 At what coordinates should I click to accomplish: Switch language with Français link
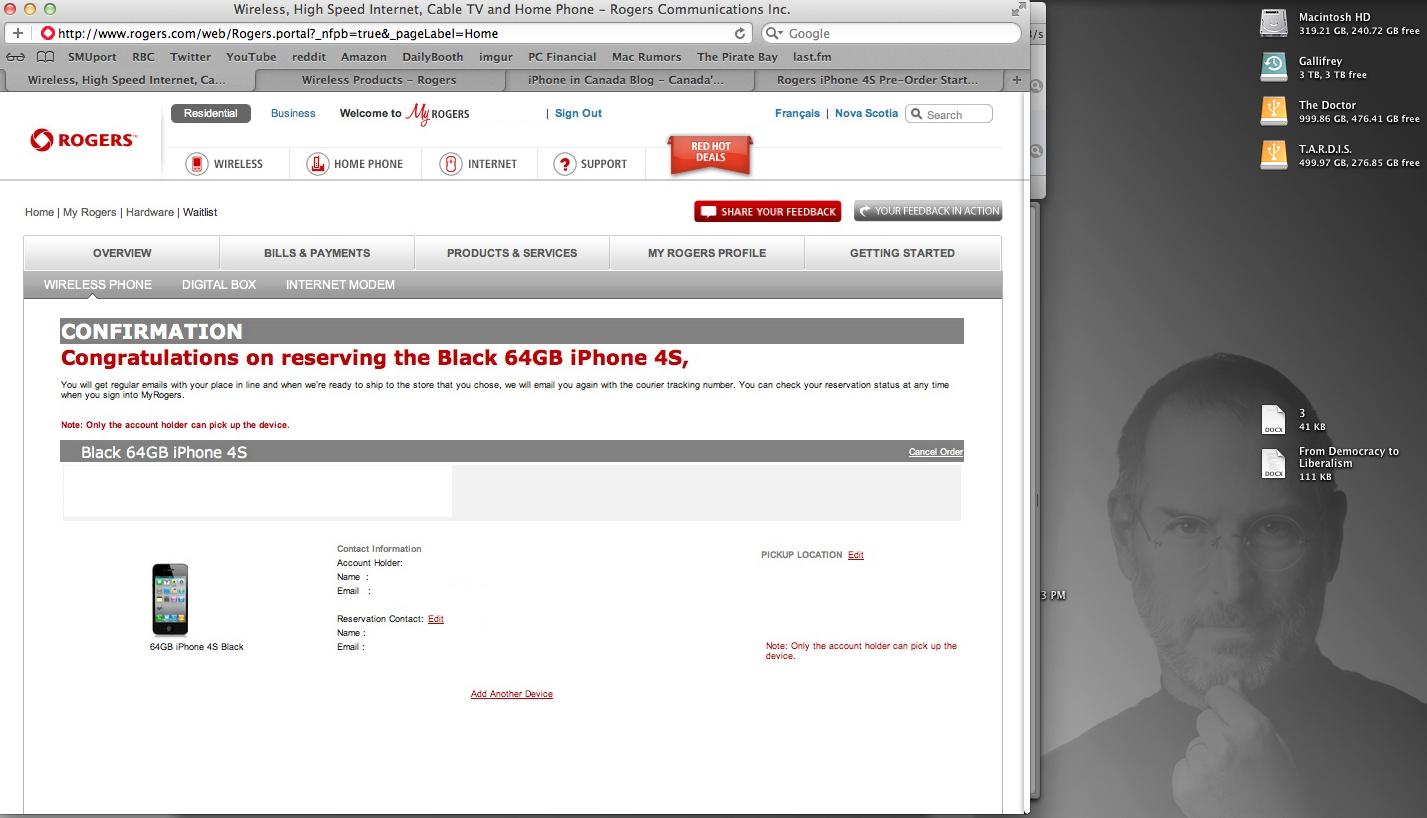797,114
